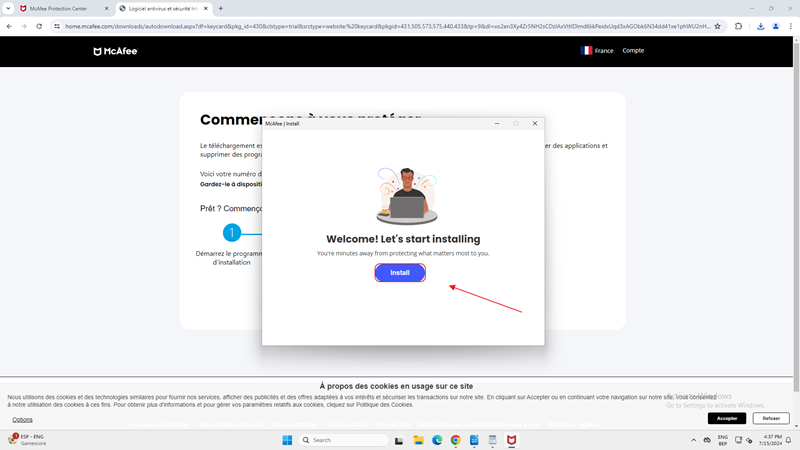Switch to the Logiciel antivirus et sécurité tab

[x=163, y=9]
